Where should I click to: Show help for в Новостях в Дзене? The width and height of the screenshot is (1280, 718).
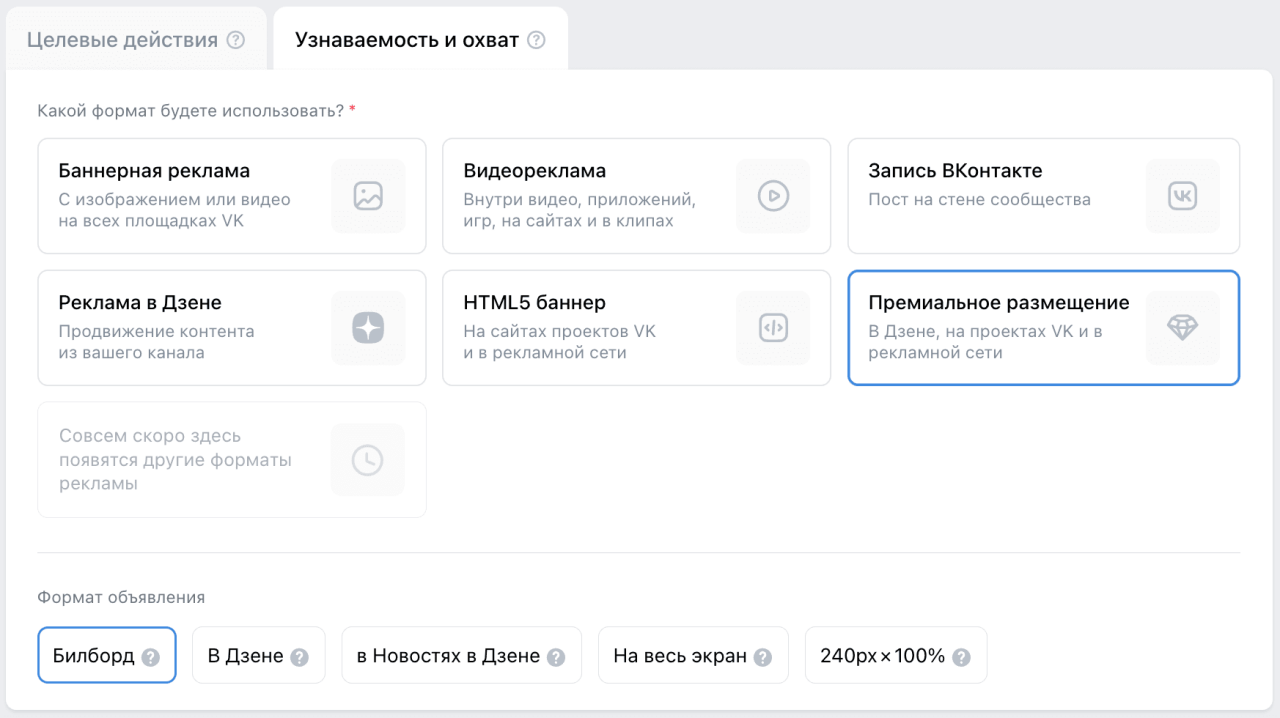556,657
